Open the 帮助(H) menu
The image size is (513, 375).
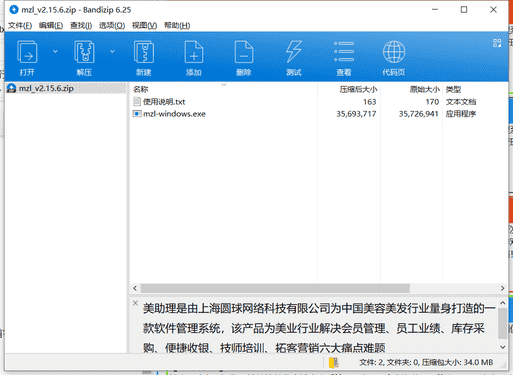tap(177, 25)
